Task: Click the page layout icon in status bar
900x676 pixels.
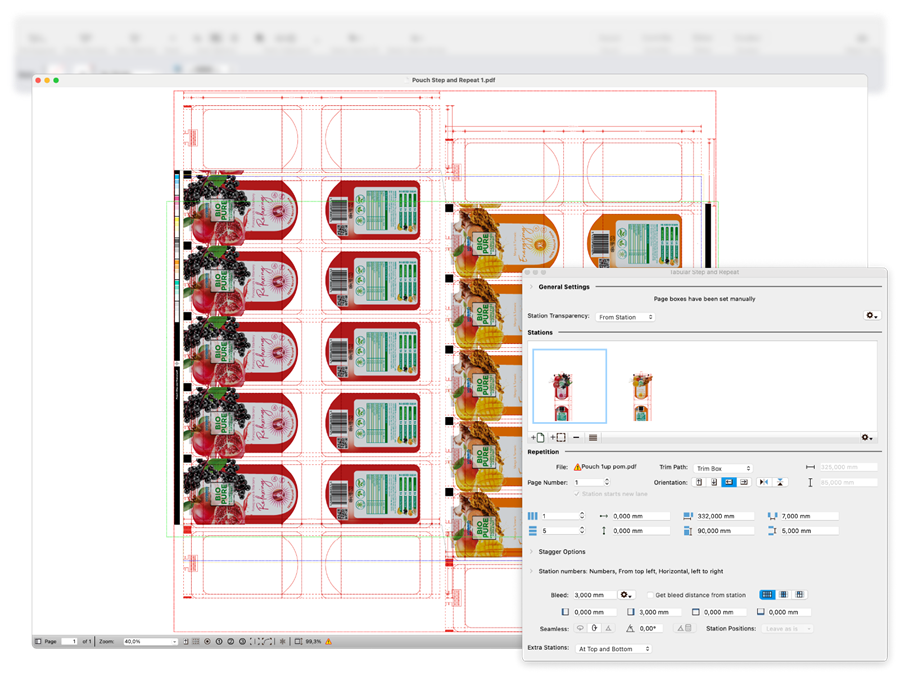Action: pos(38,642)
